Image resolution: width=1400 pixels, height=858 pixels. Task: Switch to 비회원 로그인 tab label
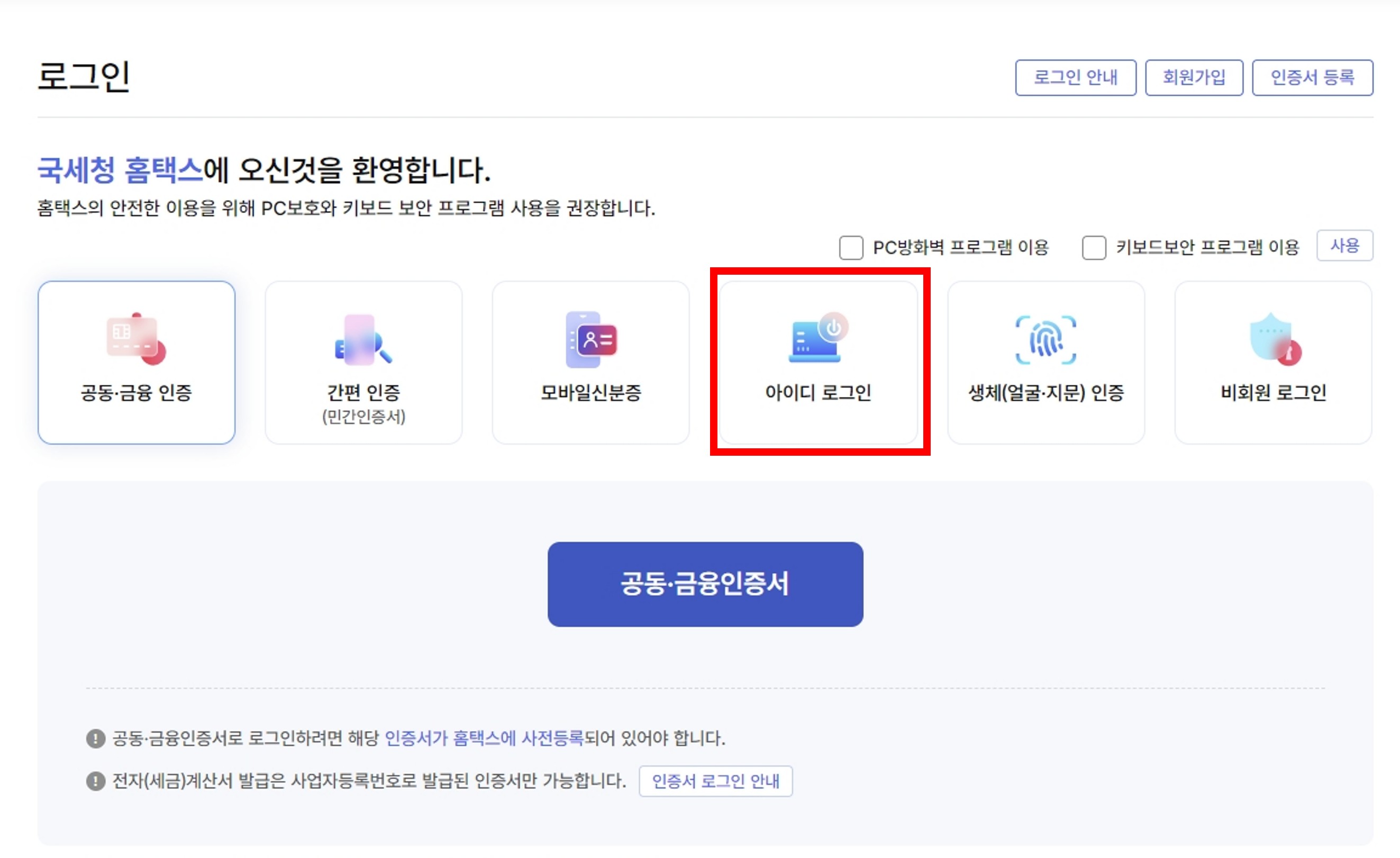click(x=1274, y=393)
